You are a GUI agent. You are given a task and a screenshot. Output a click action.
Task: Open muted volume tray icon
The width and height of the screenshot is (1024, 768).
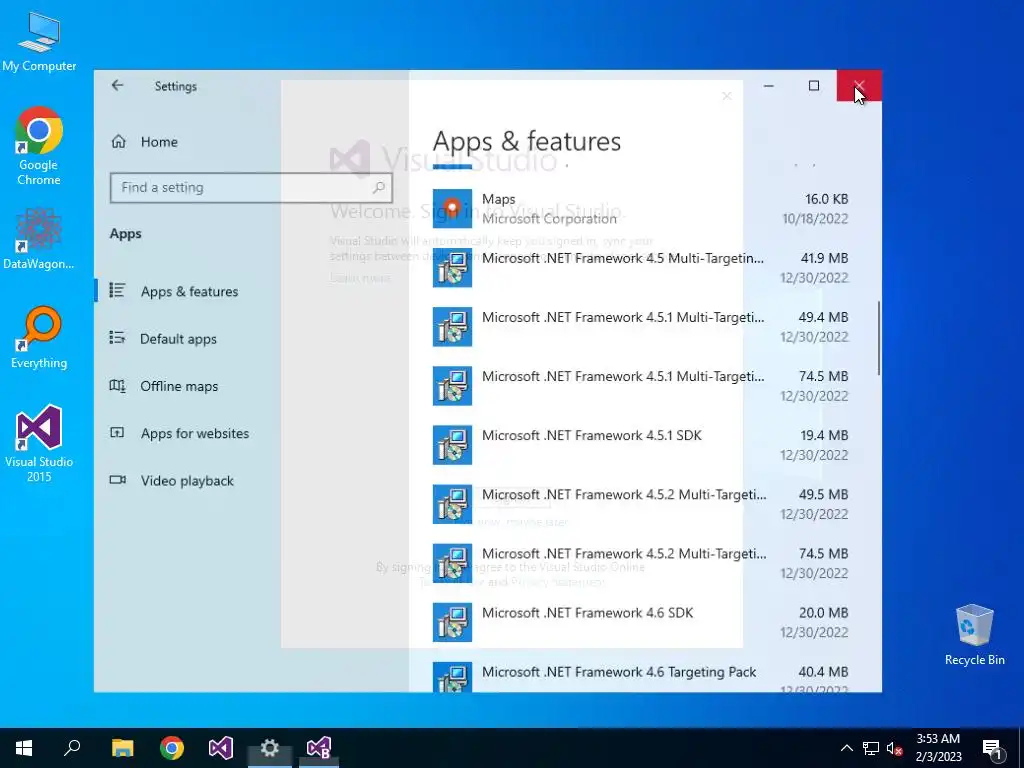(x=895, y=748)
